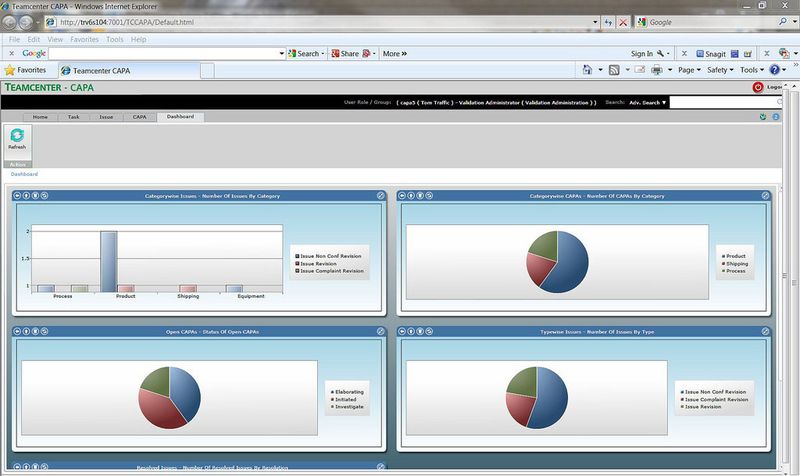Expand the Print options arrow

pyautogui.click(x=670, y=70)
